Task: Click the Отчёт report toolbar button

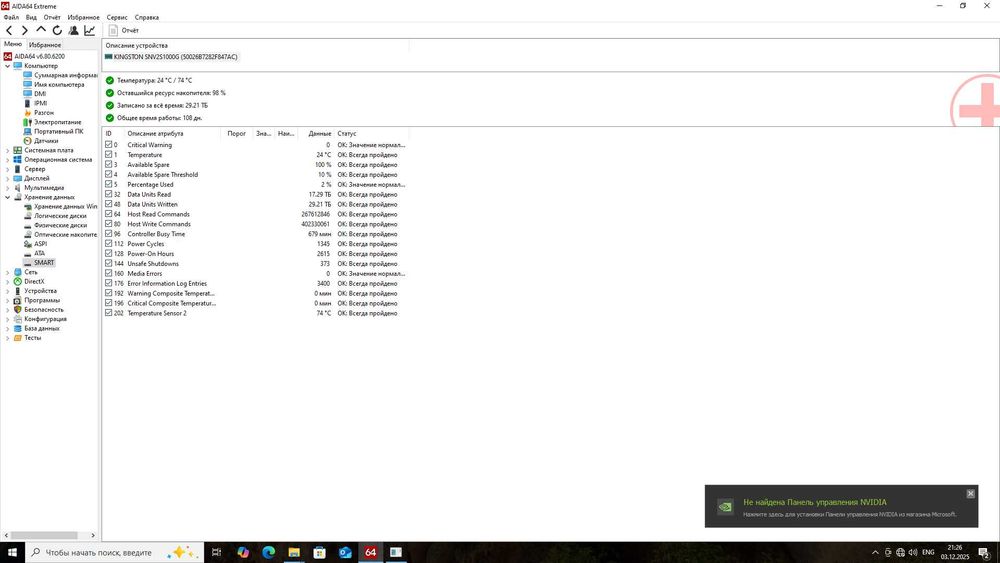Action: pos(124,30)
